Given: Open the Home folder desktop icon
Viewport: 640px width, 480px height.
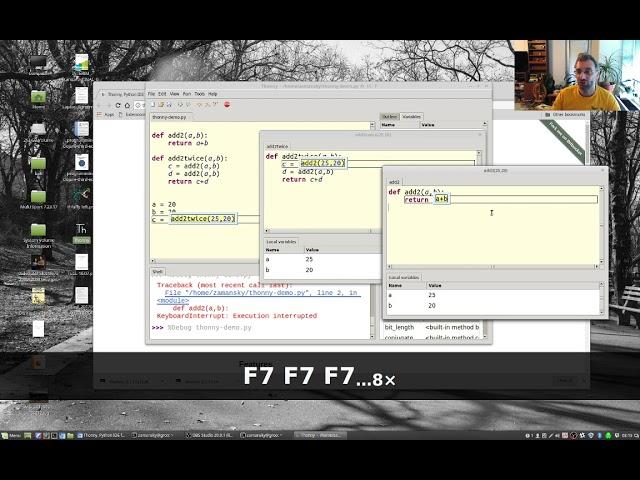Looking at the screenshot, I should (x=38, y=99).
